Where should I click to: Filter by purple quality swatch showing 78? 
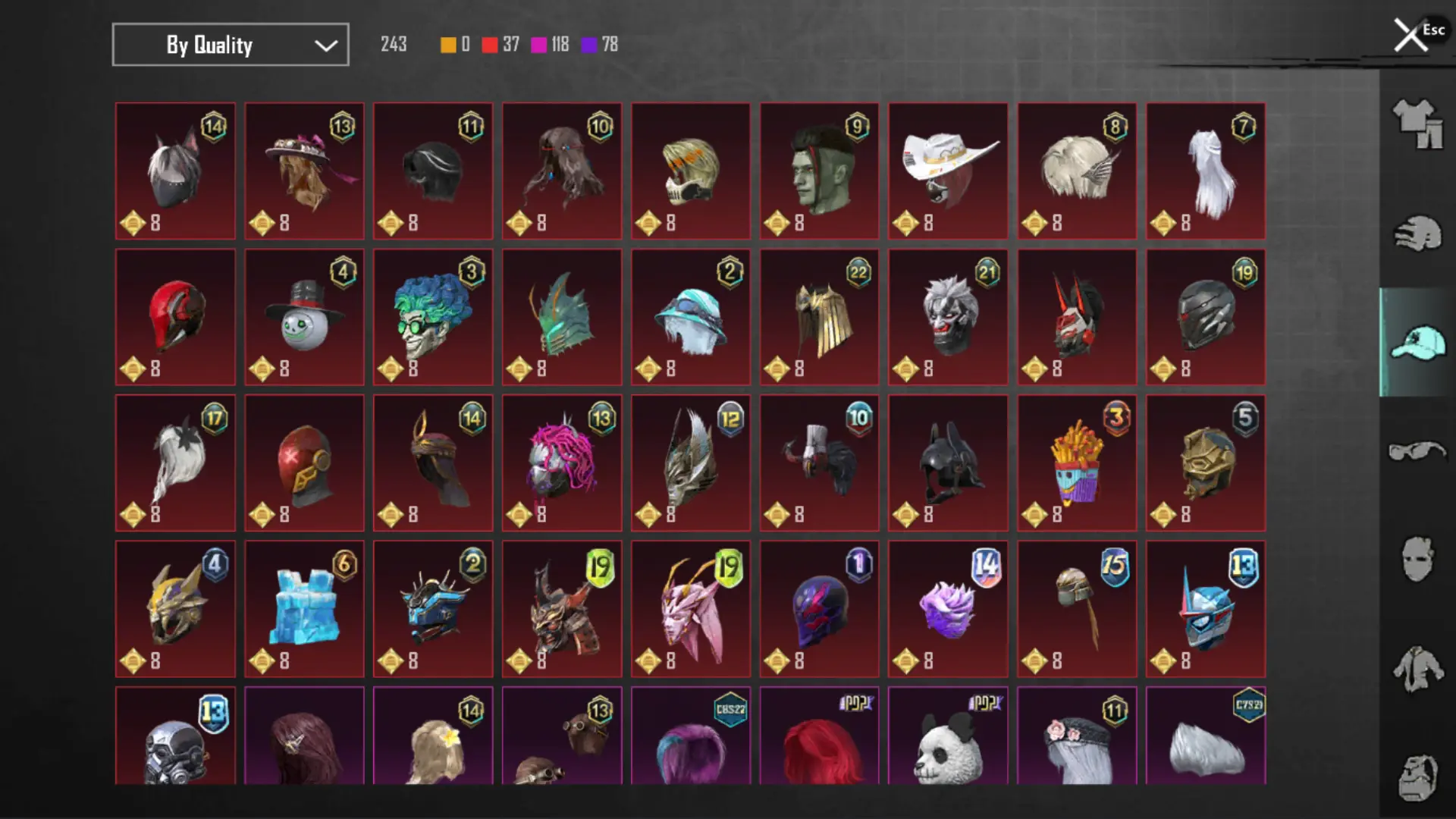(x=600, y=45)
